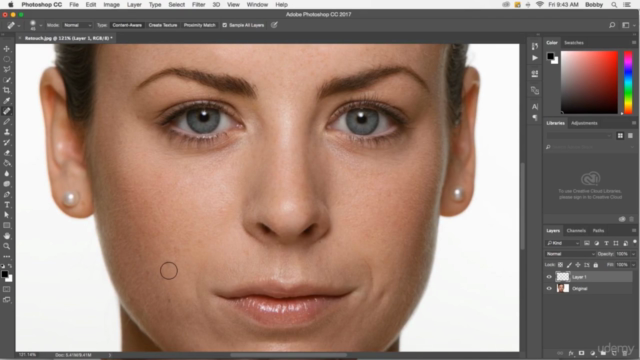
Task: Select the Clone Stamp tool
Action: point(7,132)
